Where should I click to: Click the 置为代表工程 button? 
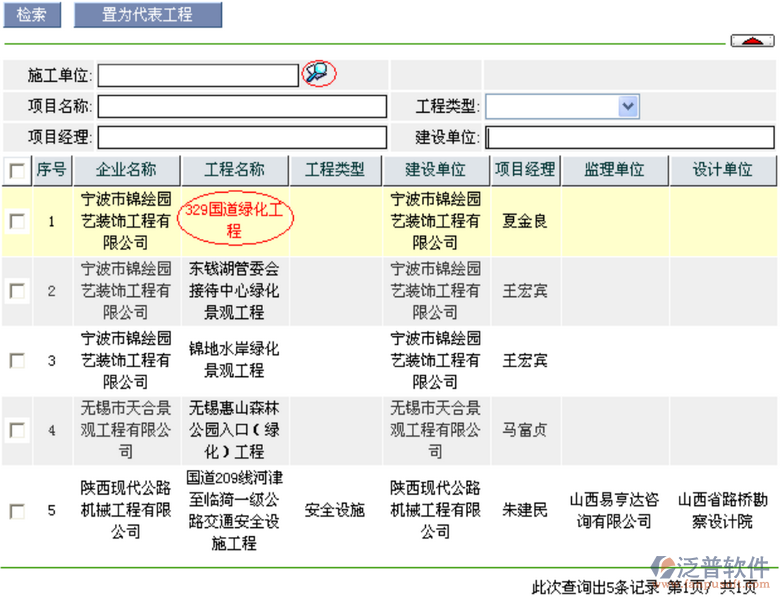(x=148, y=14)
